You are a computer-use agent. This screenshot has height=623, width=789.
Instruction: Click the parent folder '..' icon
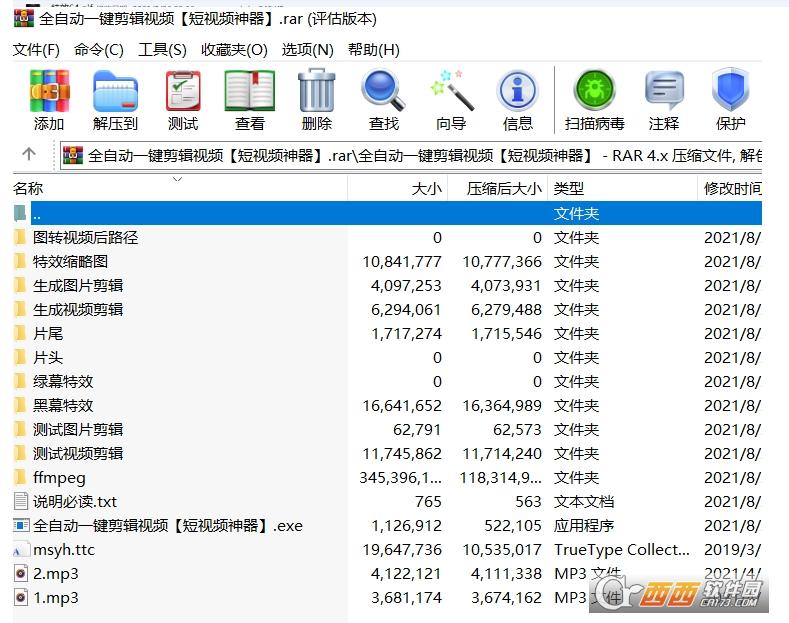(x=20, y=213)
